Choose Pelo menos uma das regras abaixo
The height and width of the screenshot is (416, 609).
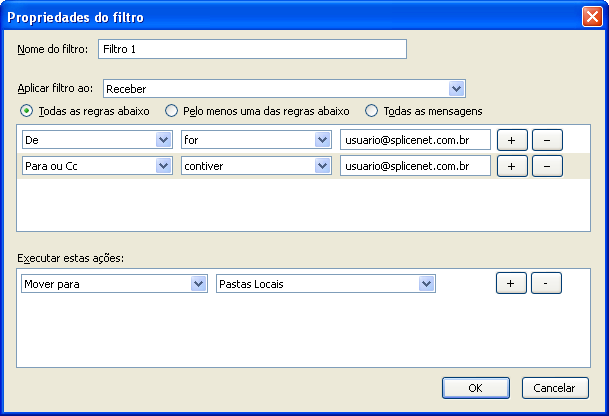click(171, 111)
